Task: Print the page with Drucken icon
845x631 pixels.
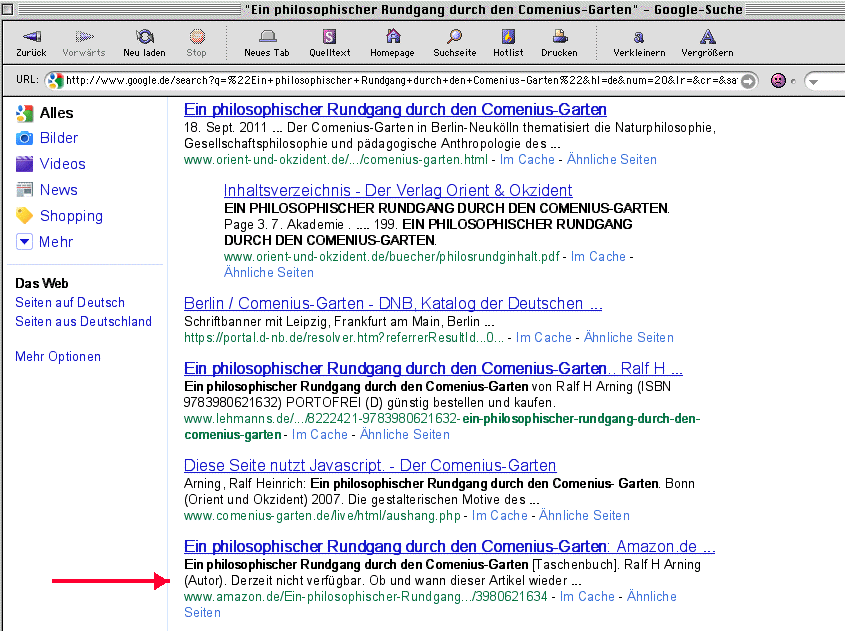Action: [x=559, y=37]
